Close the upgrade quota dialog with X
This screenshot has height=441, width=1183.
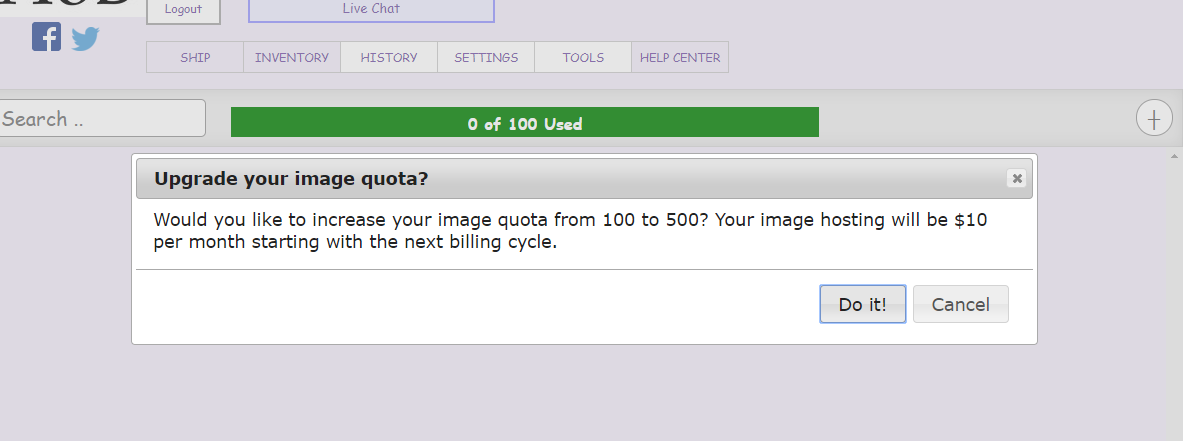[1017, 178]
